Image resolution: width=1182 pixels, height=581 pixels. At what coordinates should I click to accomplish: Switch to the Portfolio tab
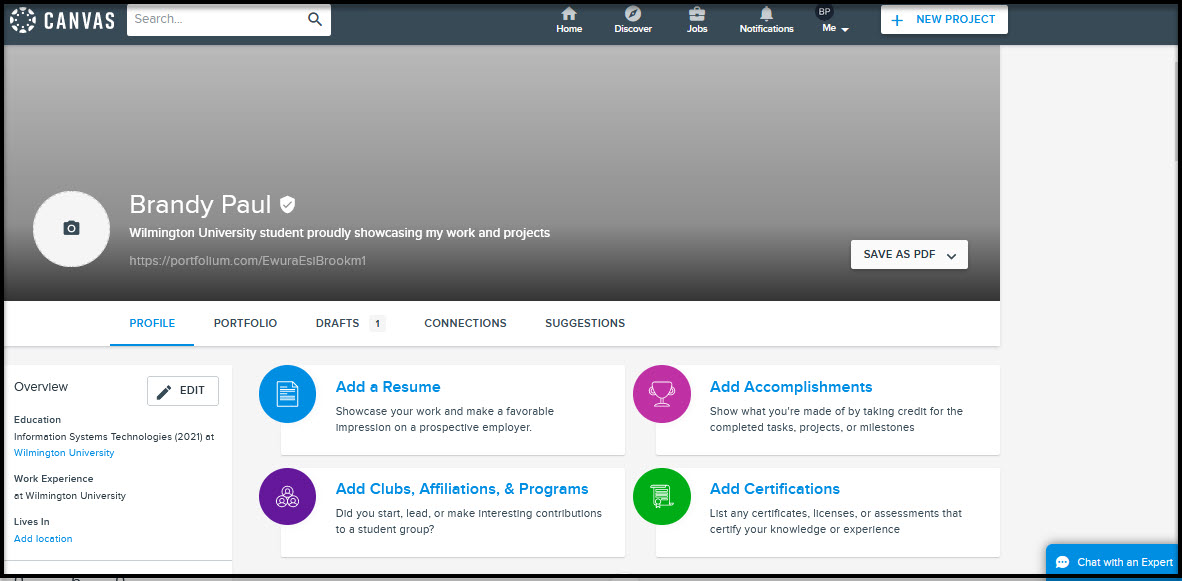(246, 323)
